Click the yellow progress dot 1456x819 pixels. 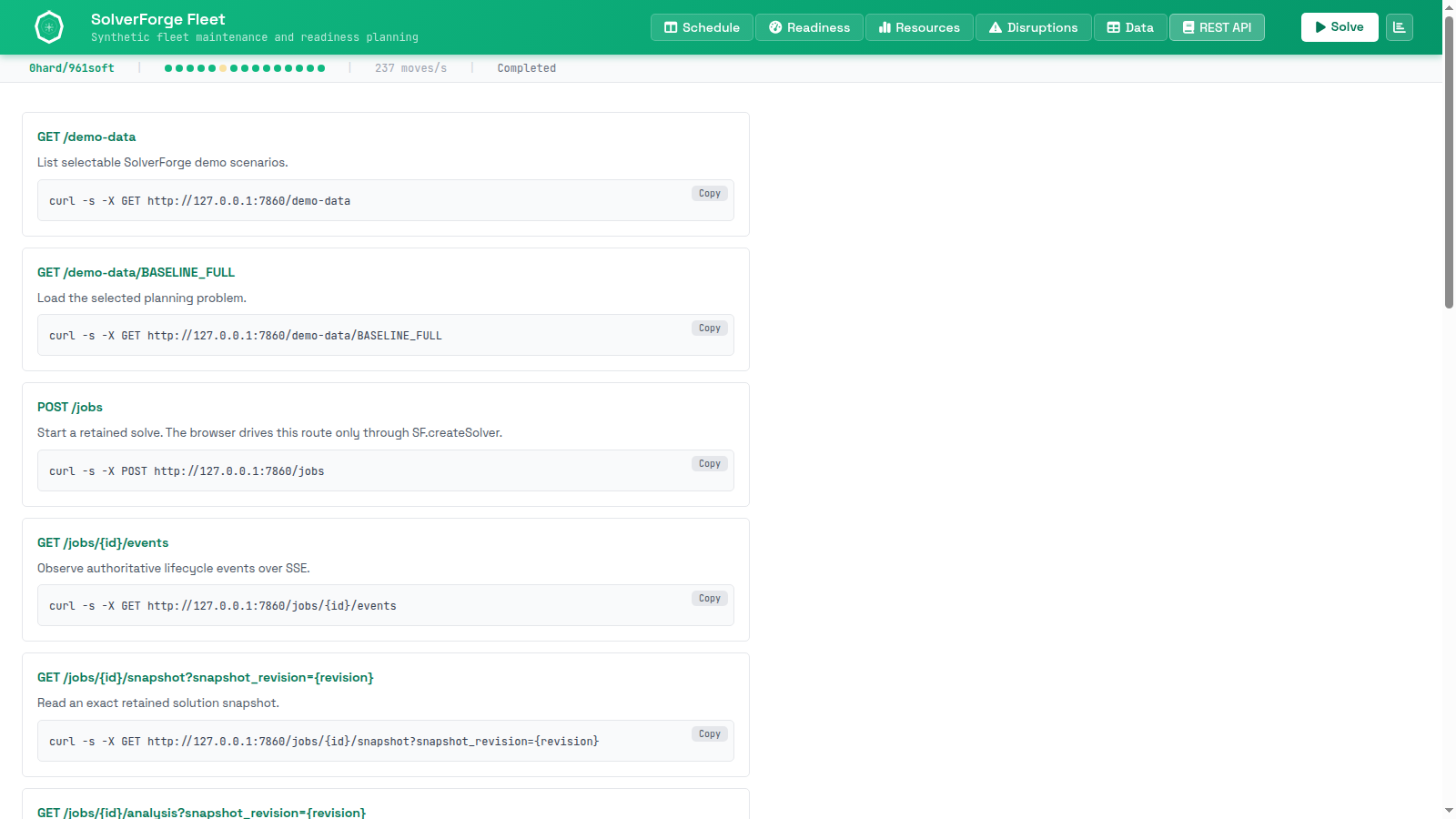[x=223, y=68]
